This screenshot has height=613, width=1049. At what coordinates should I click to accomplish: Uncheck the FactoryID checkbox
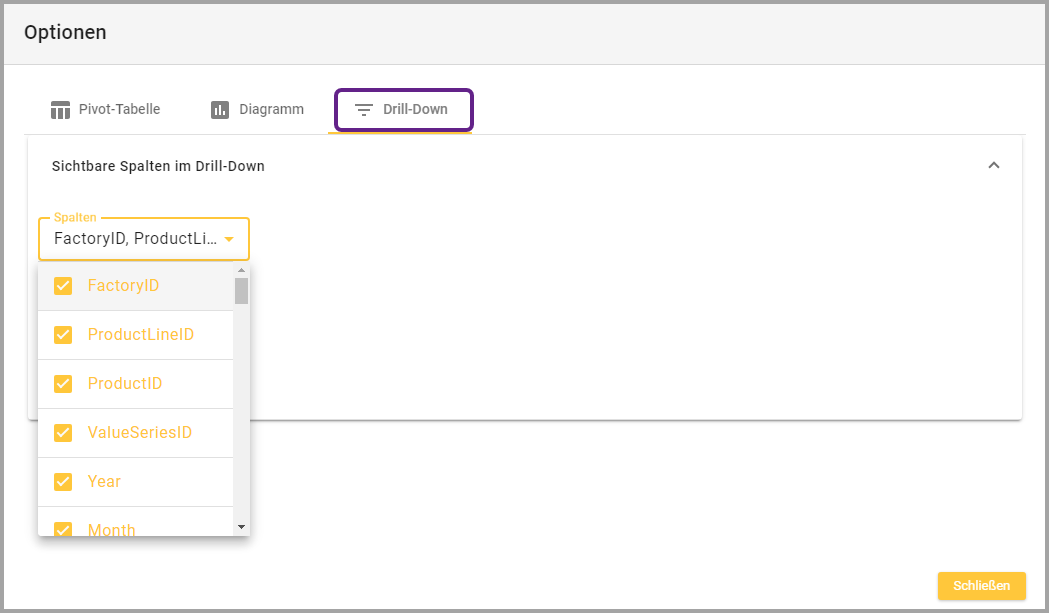[x=63, y=286]
